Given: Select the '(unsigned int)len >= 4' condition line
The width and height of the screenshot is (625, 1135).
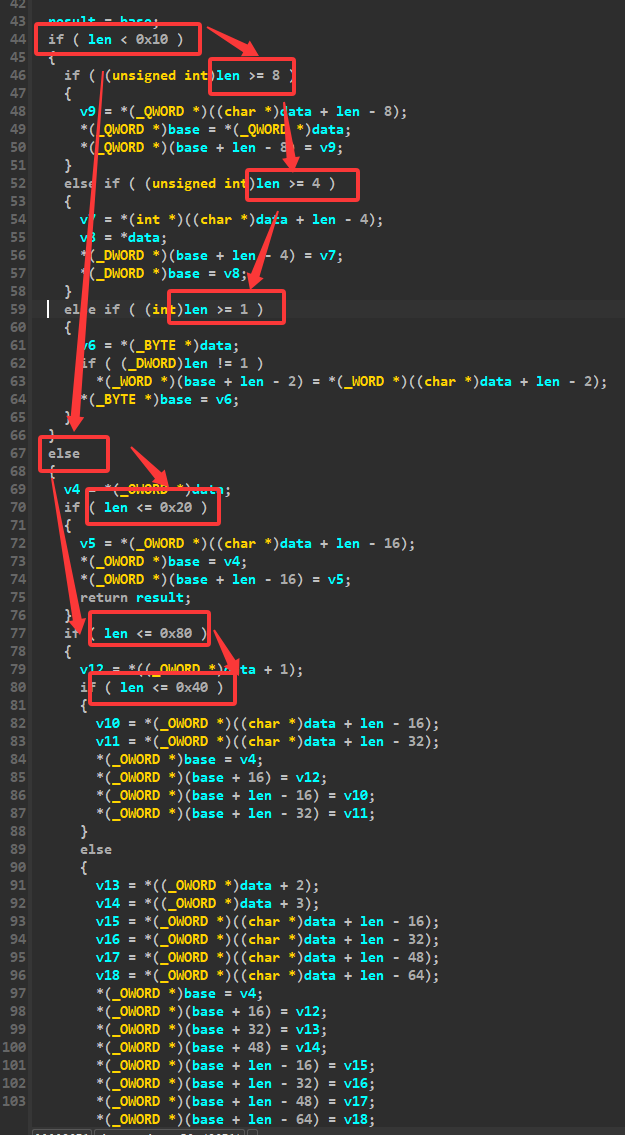Looking at the screenshot, I should (x=199, y=183).
